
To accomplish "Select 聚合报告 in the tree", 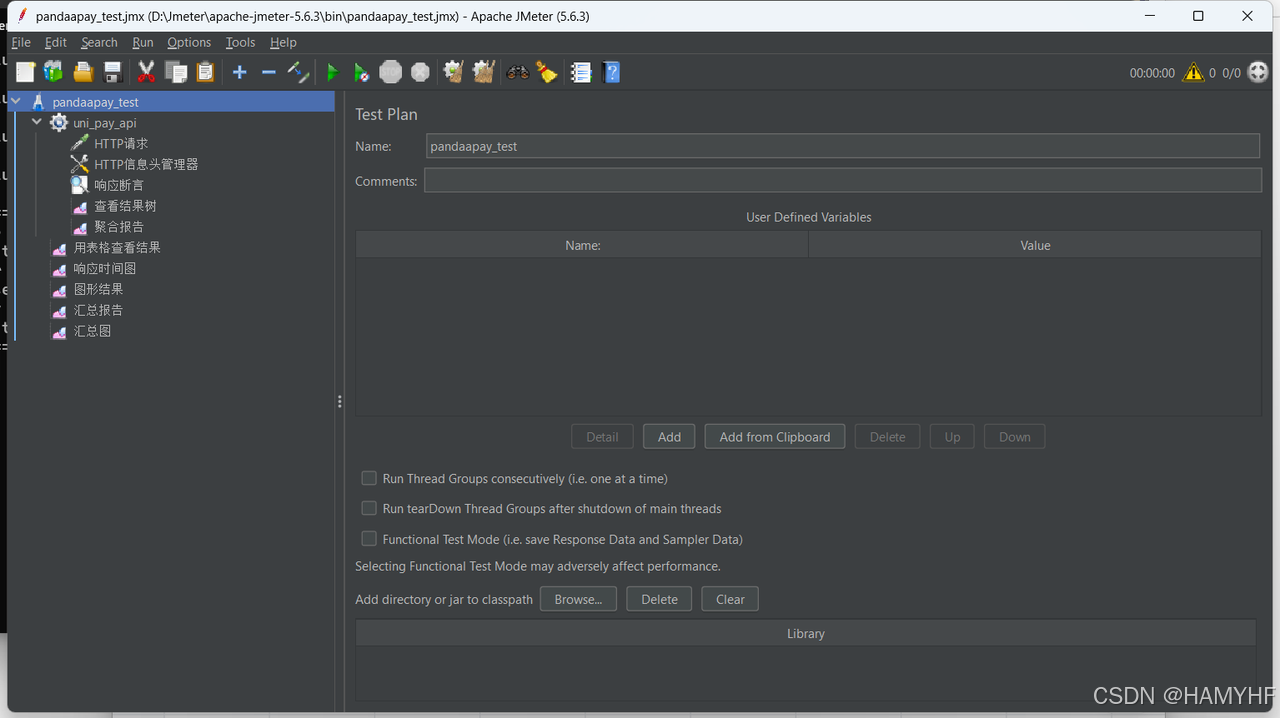I will click(119, 227).
